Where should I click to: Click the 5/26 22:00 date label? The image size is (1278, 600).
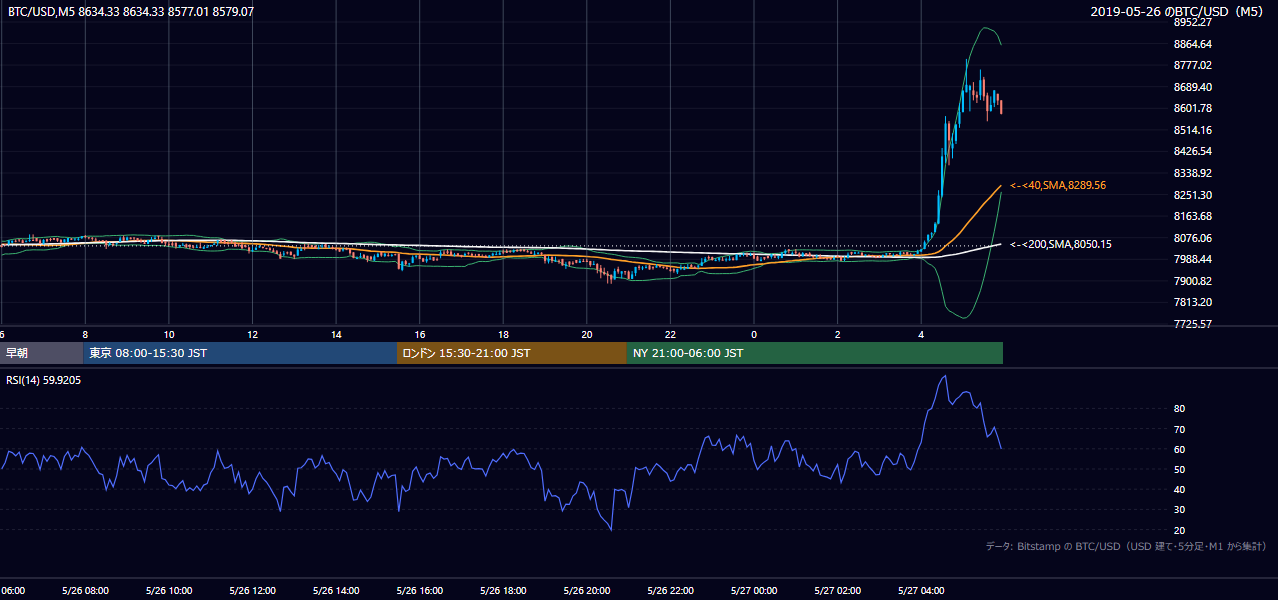pyautogui.click(x=669, y=591)
